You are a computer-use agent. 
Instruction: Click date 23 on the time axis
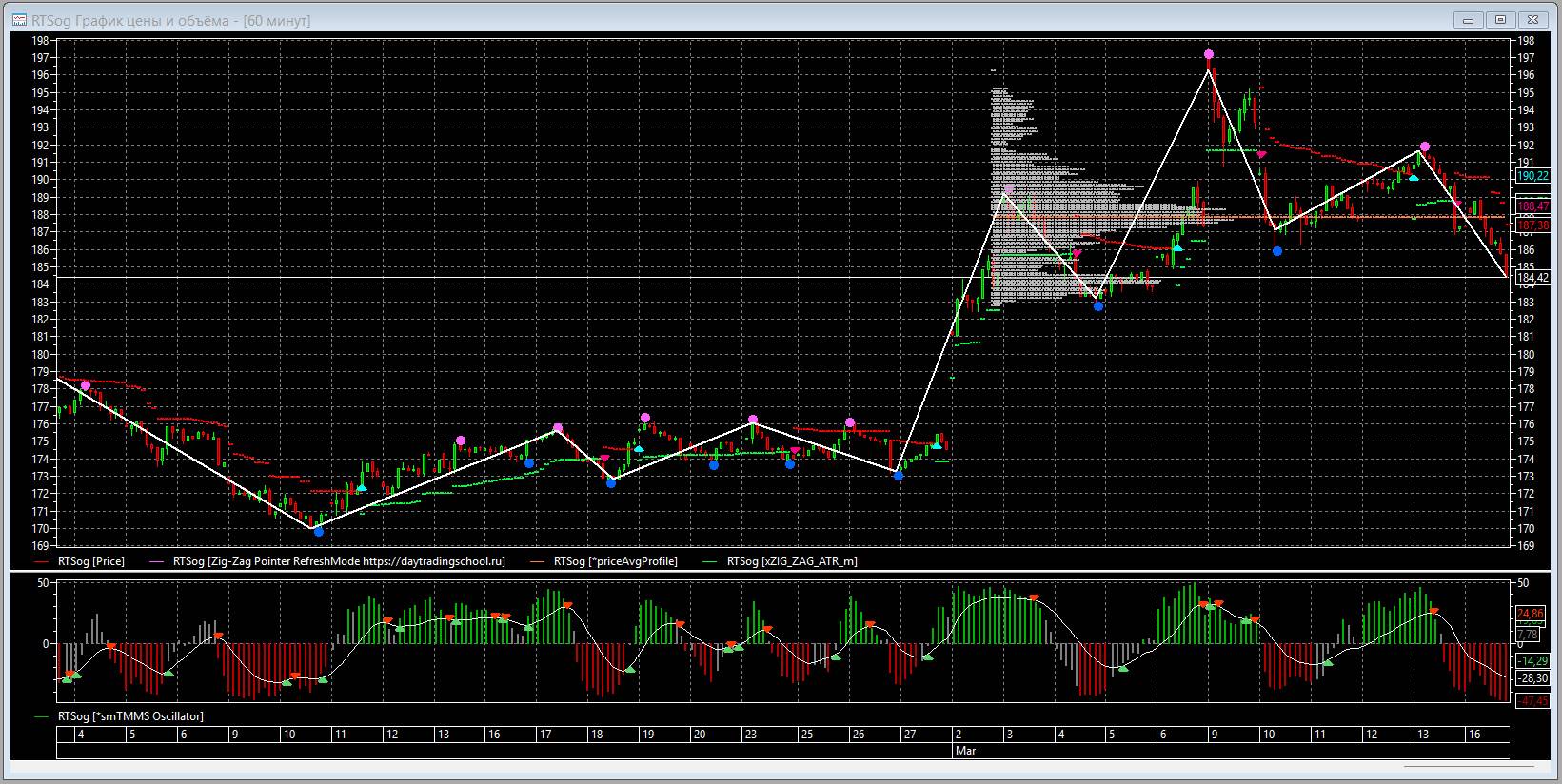pyautogui.click(x=751, y=735)
